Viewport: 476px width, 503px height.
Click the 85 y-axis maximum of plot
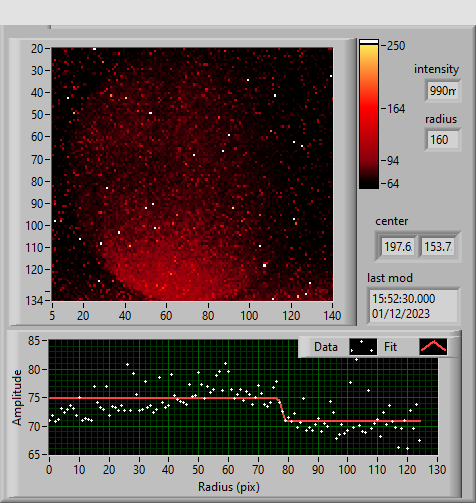click(x=34, y=341)
